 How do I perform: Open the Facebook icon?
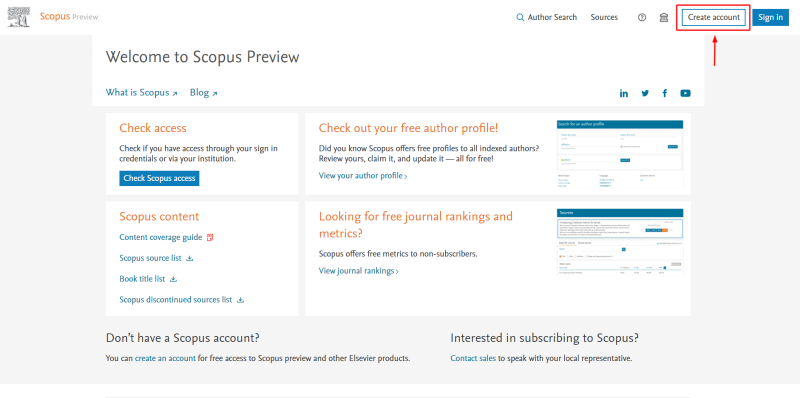(665, 93)
